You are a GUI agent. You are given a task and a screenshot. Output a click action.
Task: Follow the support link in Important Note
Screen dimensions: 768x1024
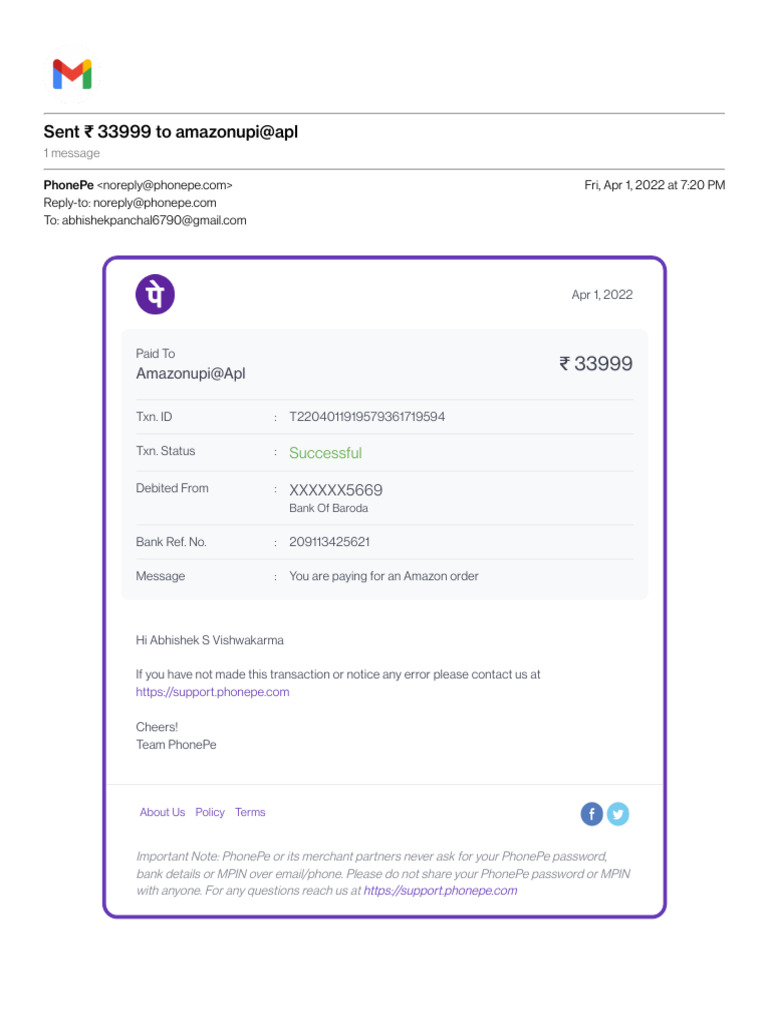pyautogui.click(x=440, y=890)
